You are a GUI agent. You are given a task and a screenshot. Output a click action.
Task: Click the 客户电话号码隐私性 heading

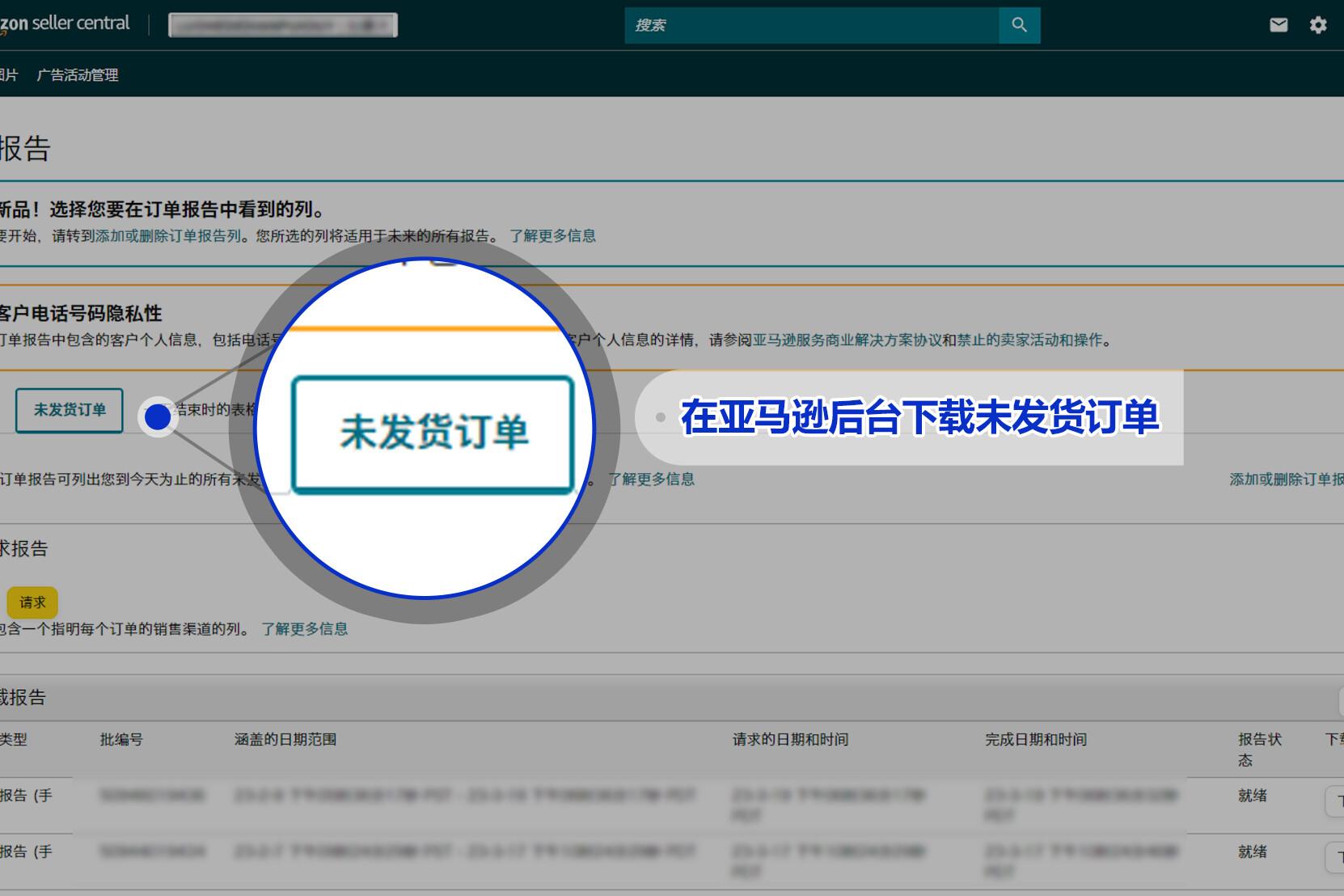pos(81,314)
